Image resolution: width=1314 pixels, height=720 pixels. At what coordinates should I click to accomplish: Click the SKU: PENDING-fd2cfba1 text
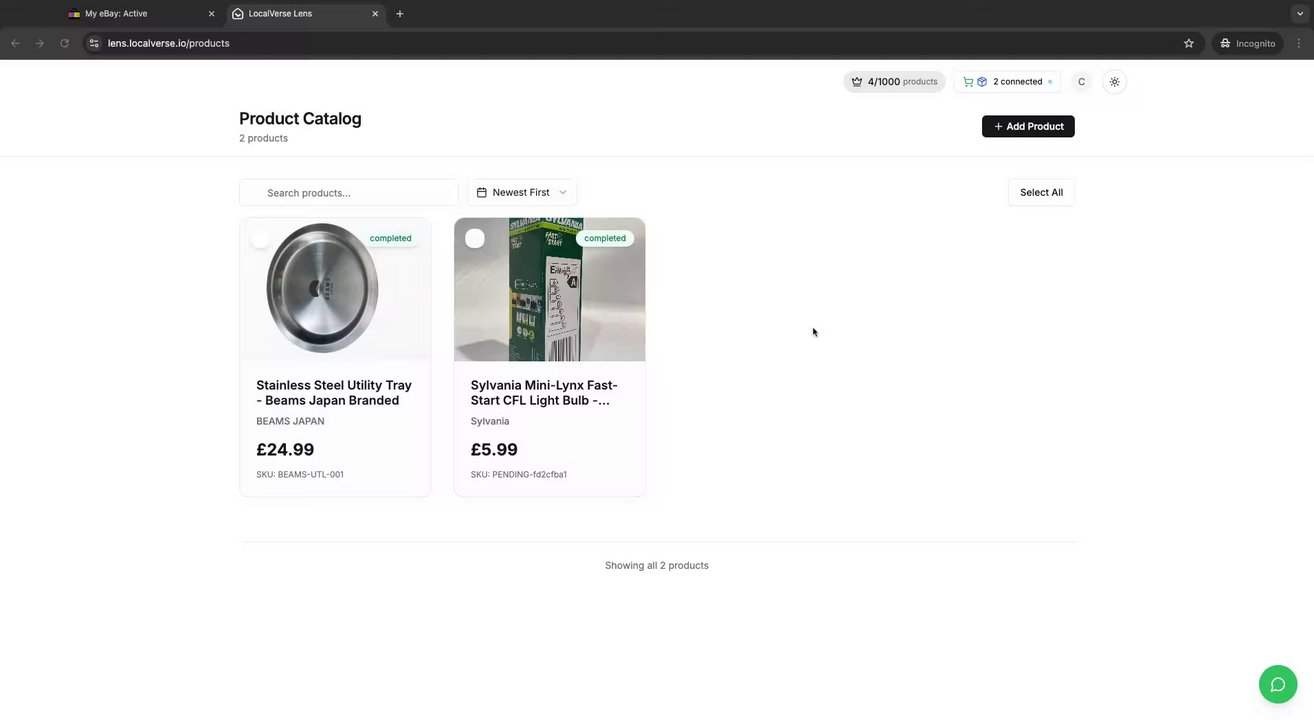click(519, 475)
